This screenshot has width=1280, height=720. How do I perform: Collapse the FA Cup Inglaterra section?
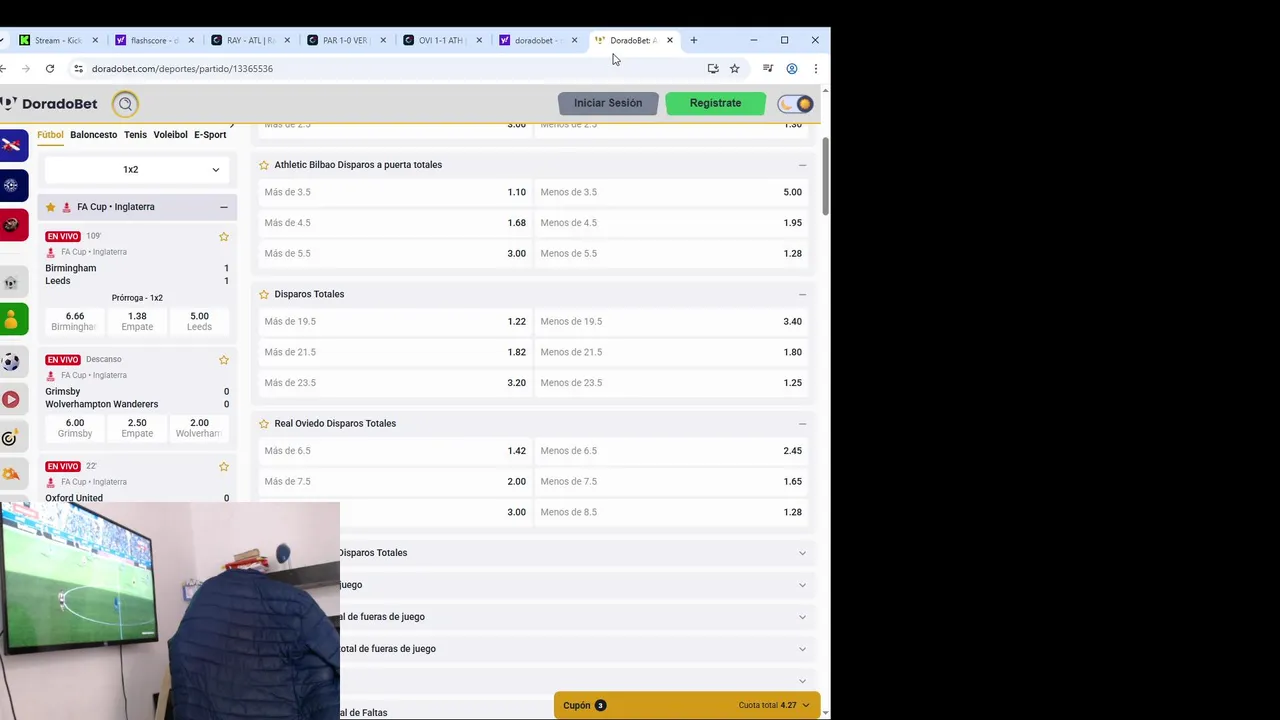(223, 207)
